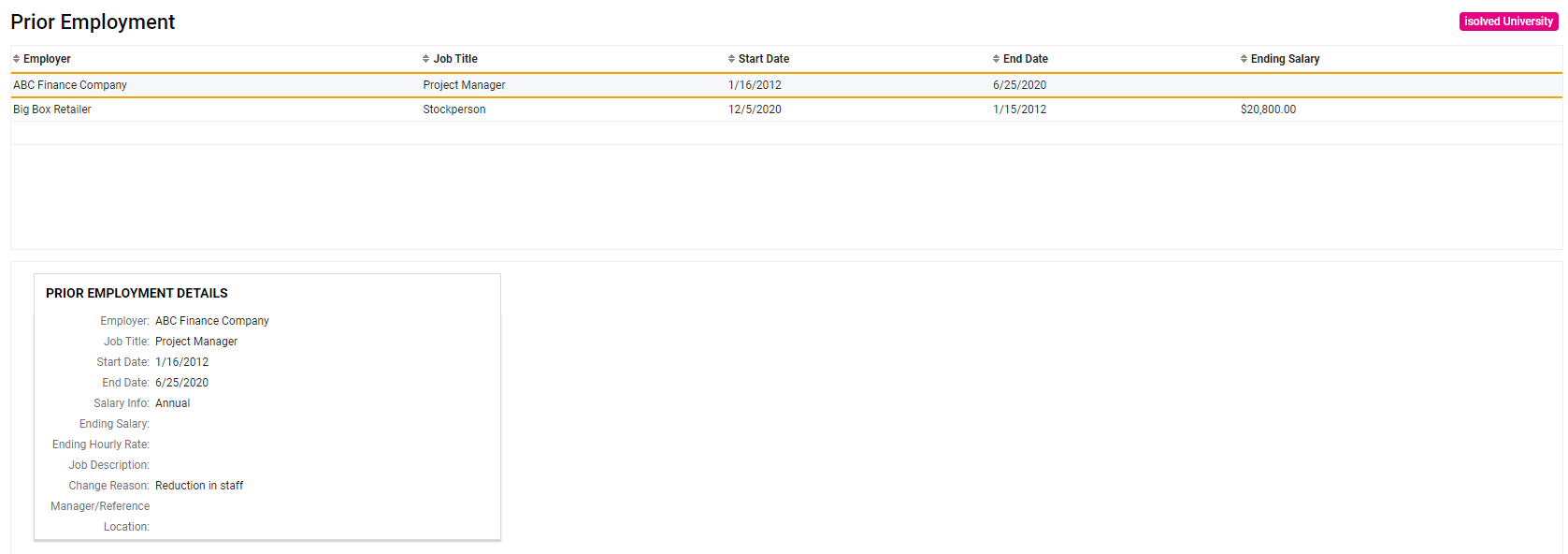Click the sort arrows icon beside Employer
Viewport: 1568px width, 554px height.
17,59
